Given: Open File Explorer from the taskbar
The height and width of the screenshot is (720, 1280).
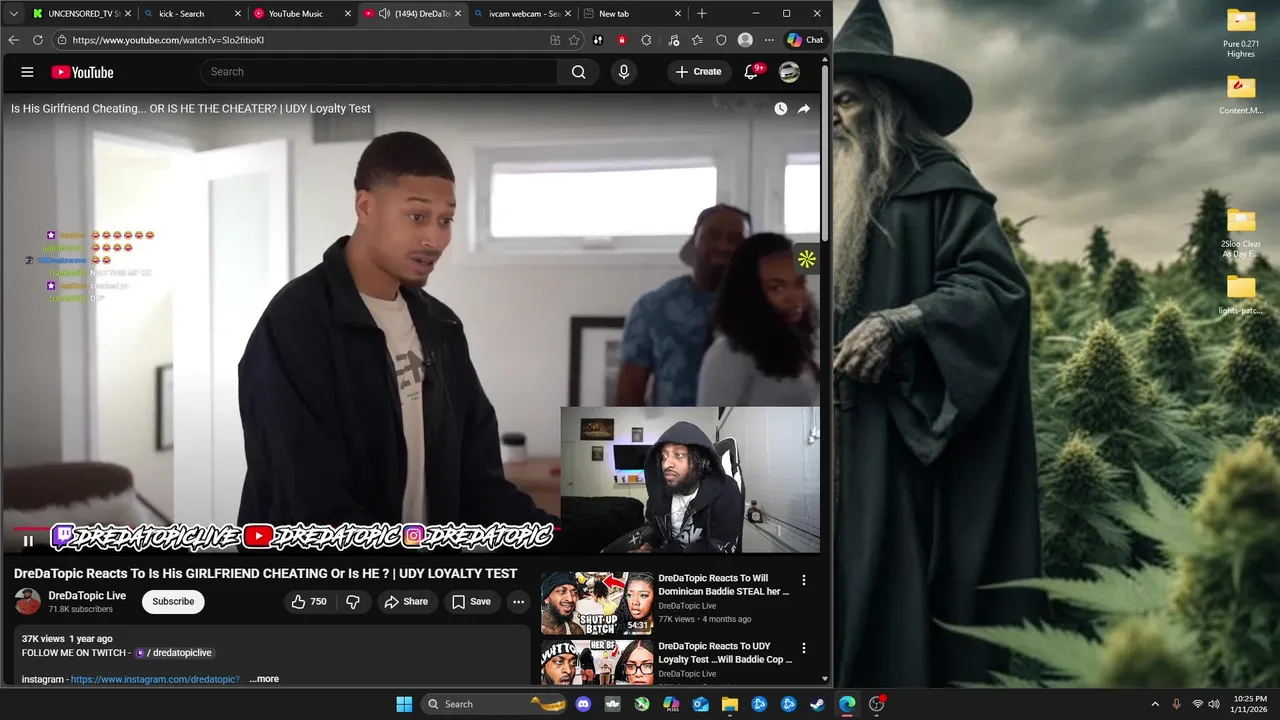Looking at the screenshot, I should coord(730,704).
